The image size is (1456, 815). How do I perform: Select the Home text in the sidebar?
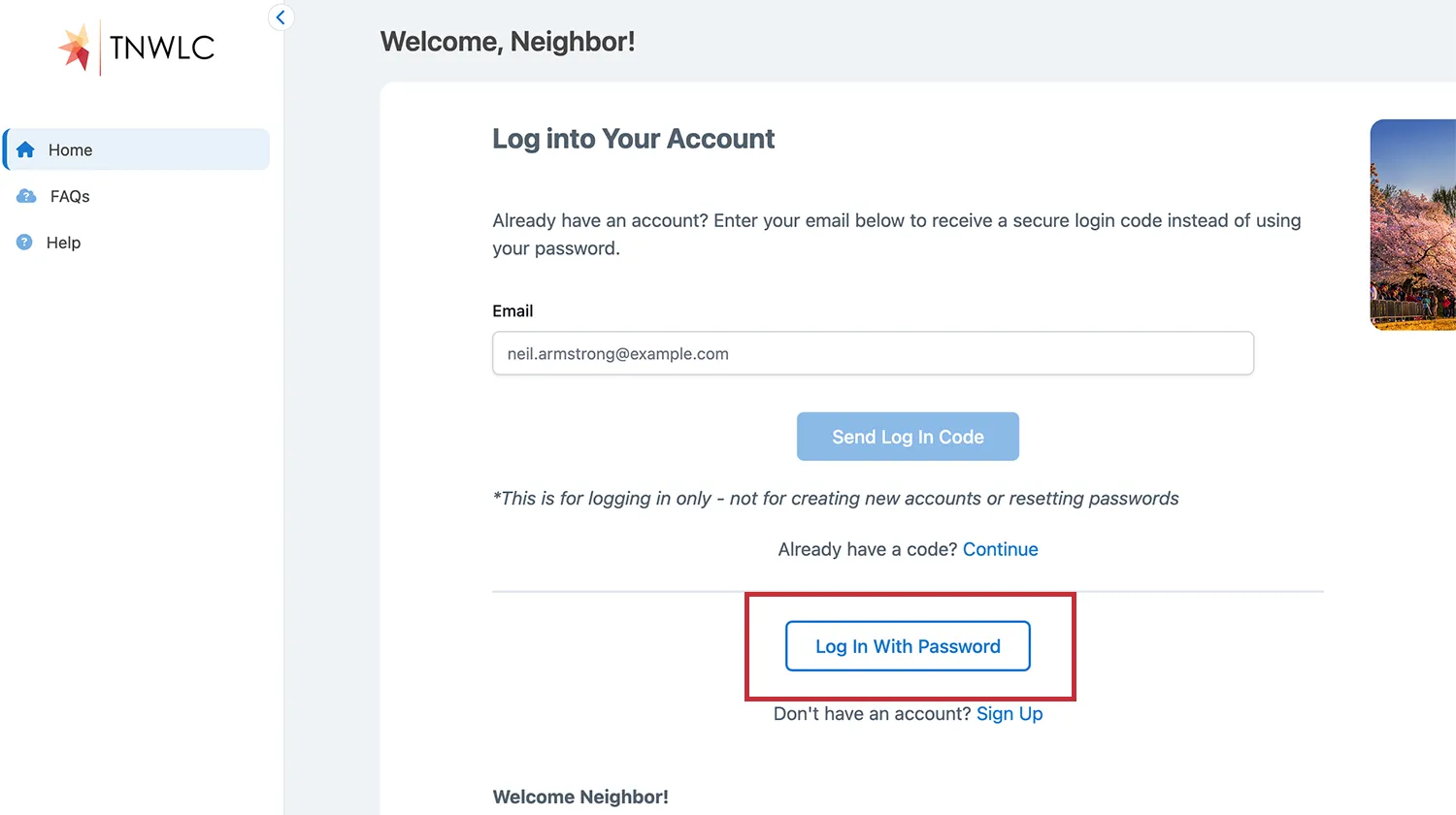[70, 150]
